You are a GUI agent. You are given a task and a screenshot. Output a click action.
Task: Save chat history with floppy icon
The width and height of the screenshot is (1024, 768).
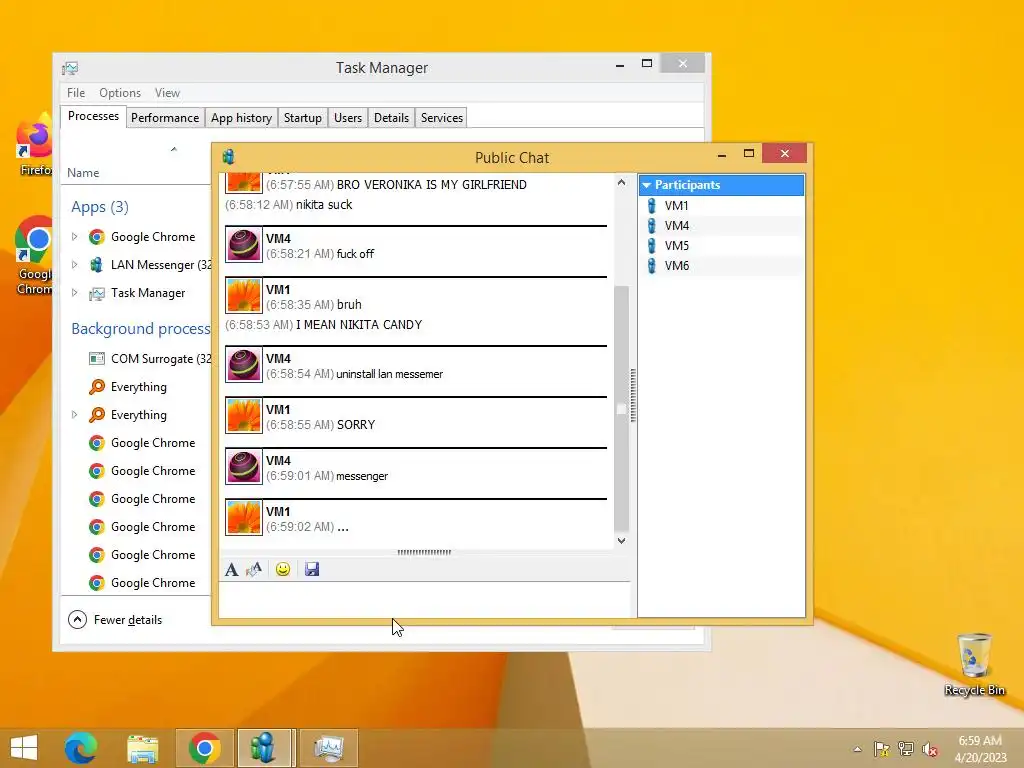[x=312, y=569]
